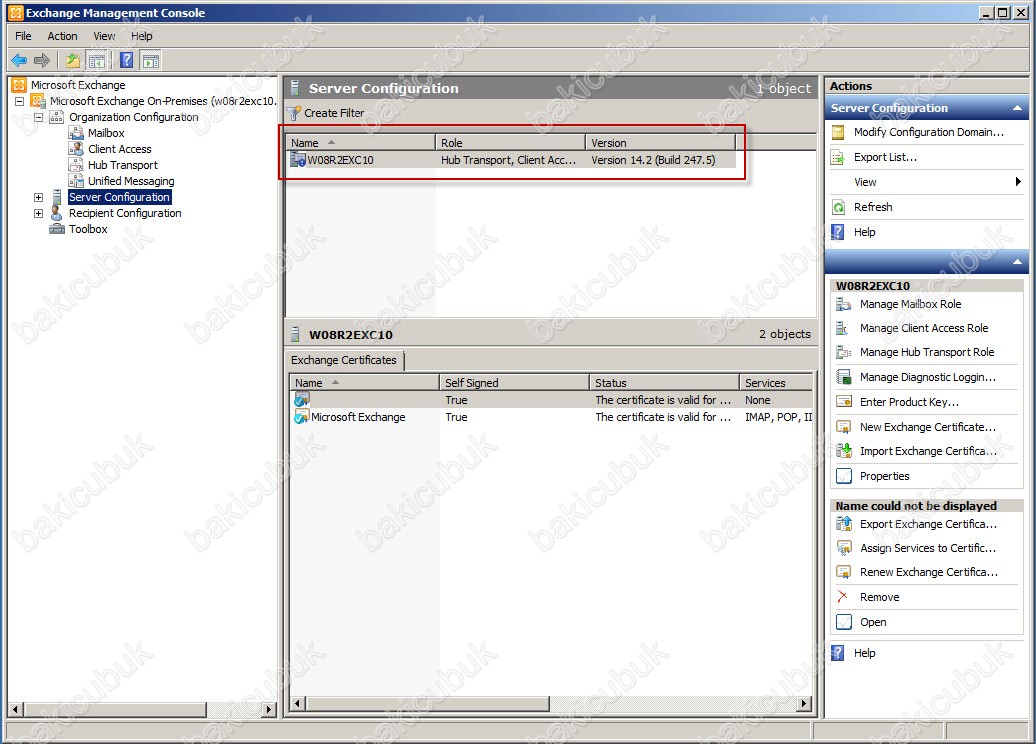Click the Export List icon
The height and width of the screenshot is (744, 1036).
coord(838,157)
